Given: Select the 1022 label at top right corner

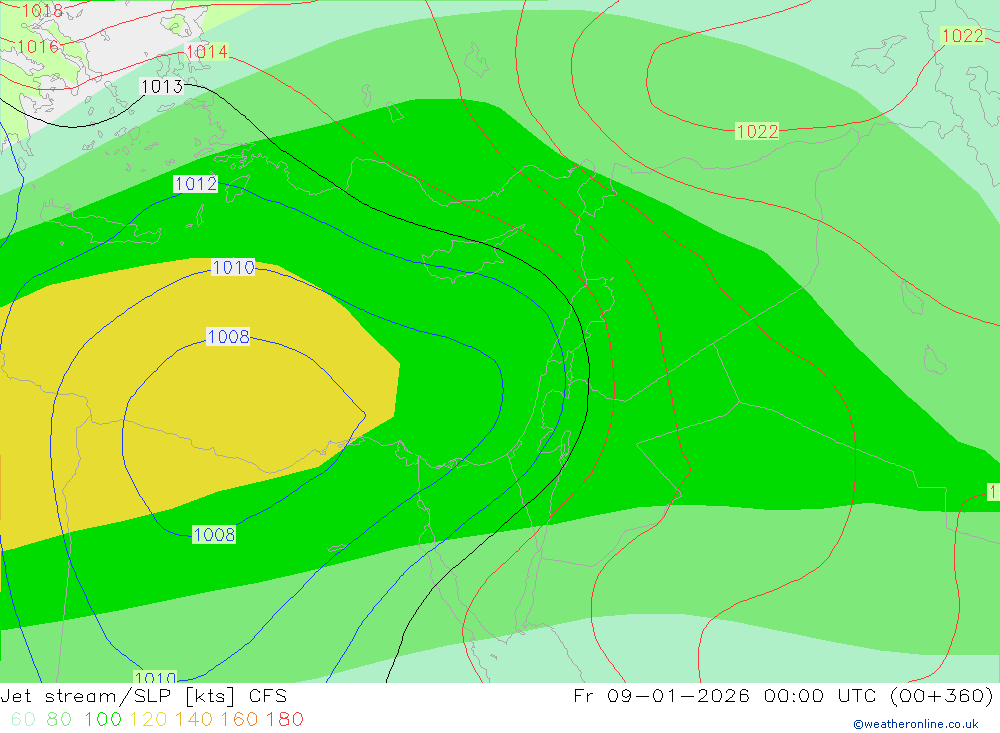Looking at the screenshot, I should tap(962, 36).
